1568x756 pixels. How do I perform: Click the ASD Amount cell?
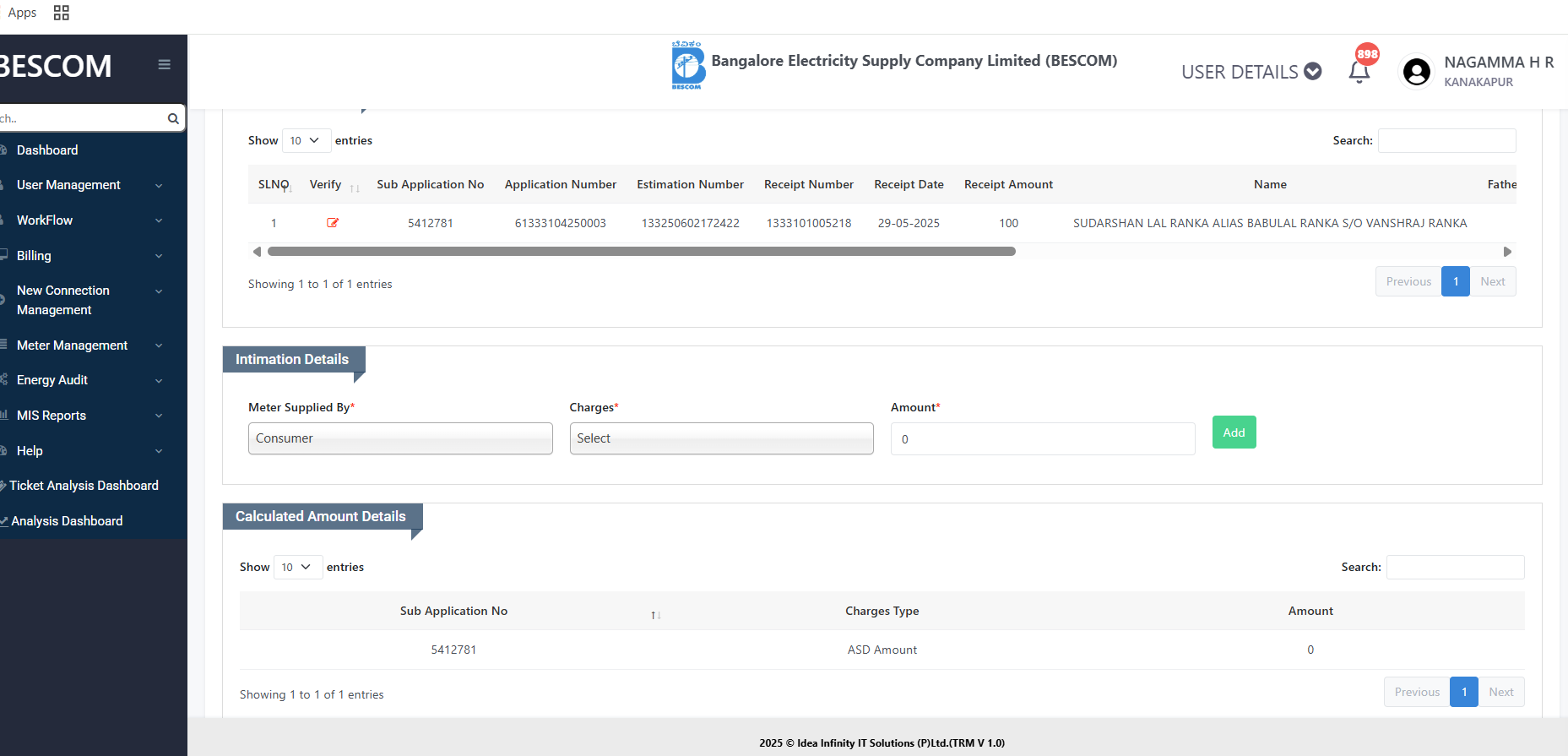click(882, 650)
